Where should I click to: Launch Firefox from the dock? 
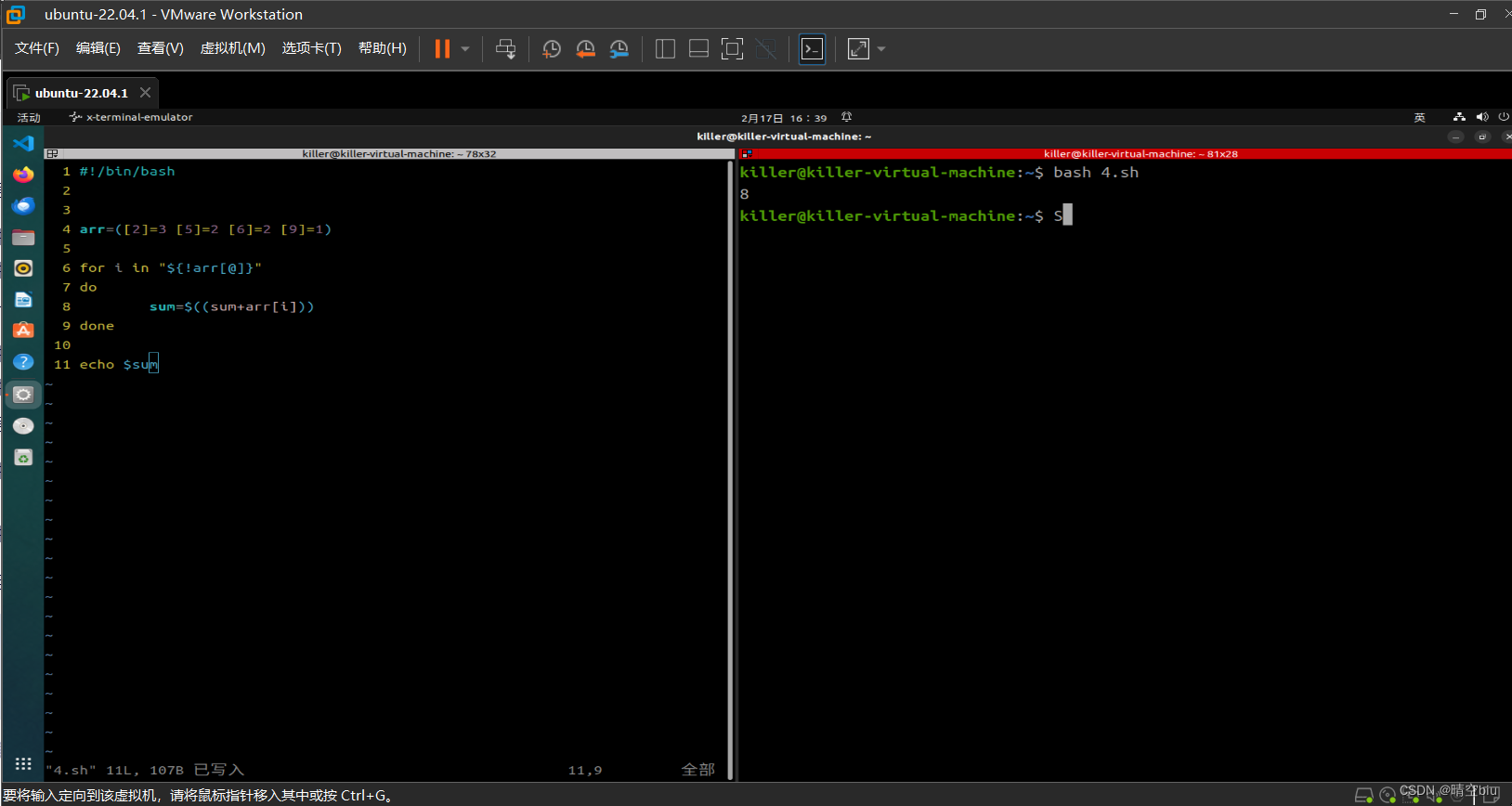point(24,175)
